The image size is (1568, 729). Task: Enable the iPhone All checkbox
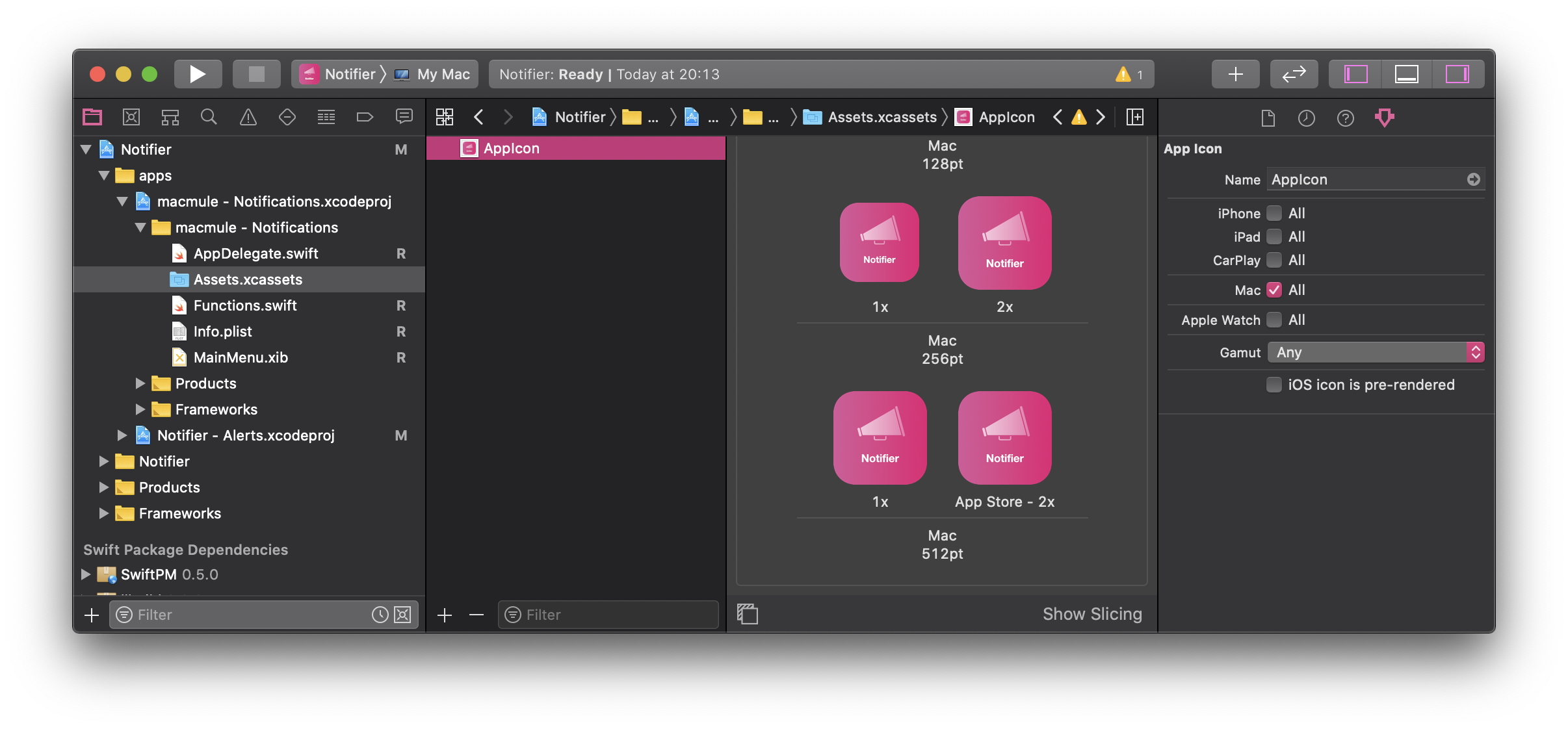click(1274, 213)
